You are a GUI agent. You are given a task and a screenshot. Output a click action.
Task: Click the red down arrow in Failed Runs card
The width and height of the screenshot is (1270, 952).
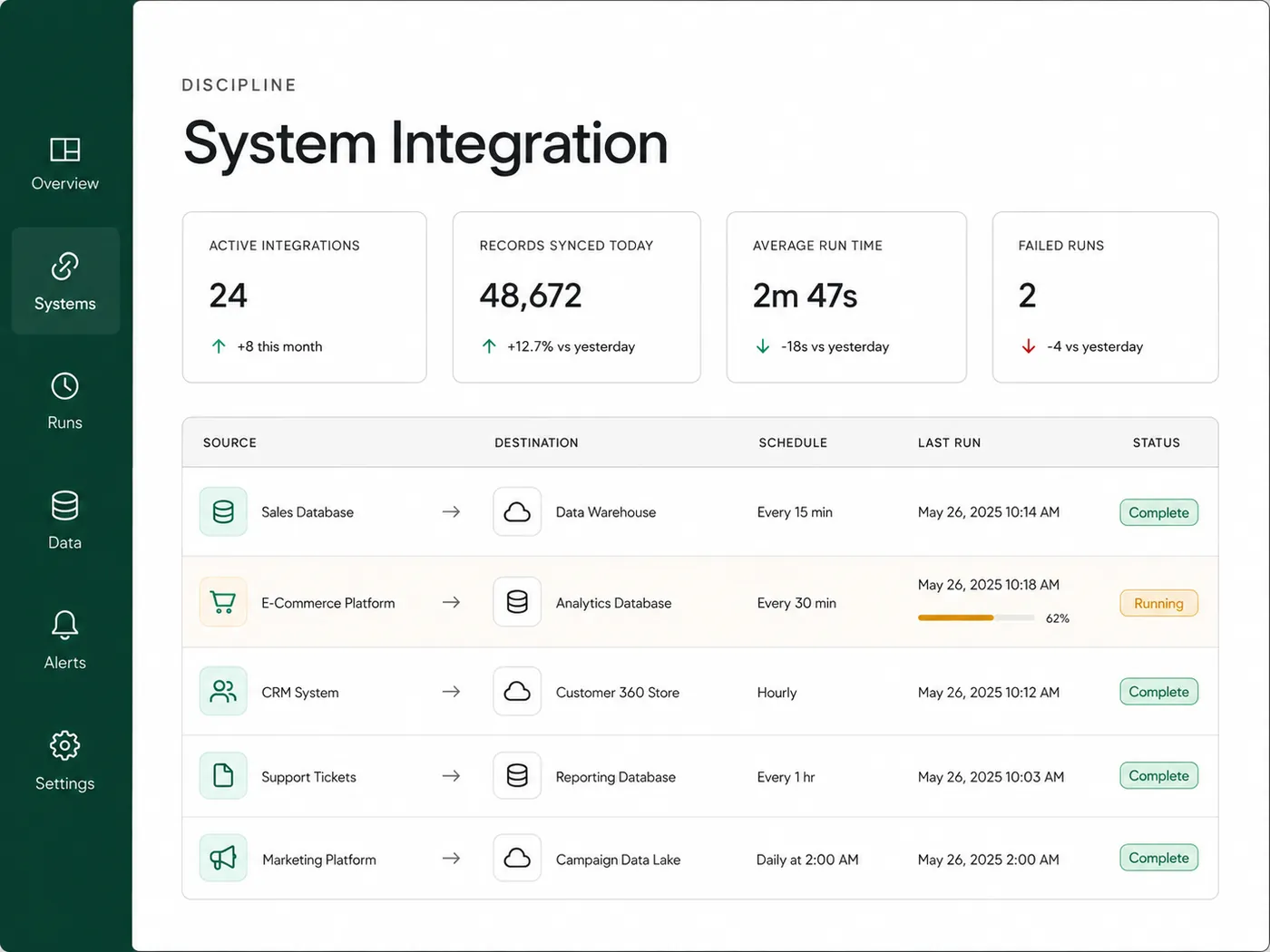pos(1029,346)
